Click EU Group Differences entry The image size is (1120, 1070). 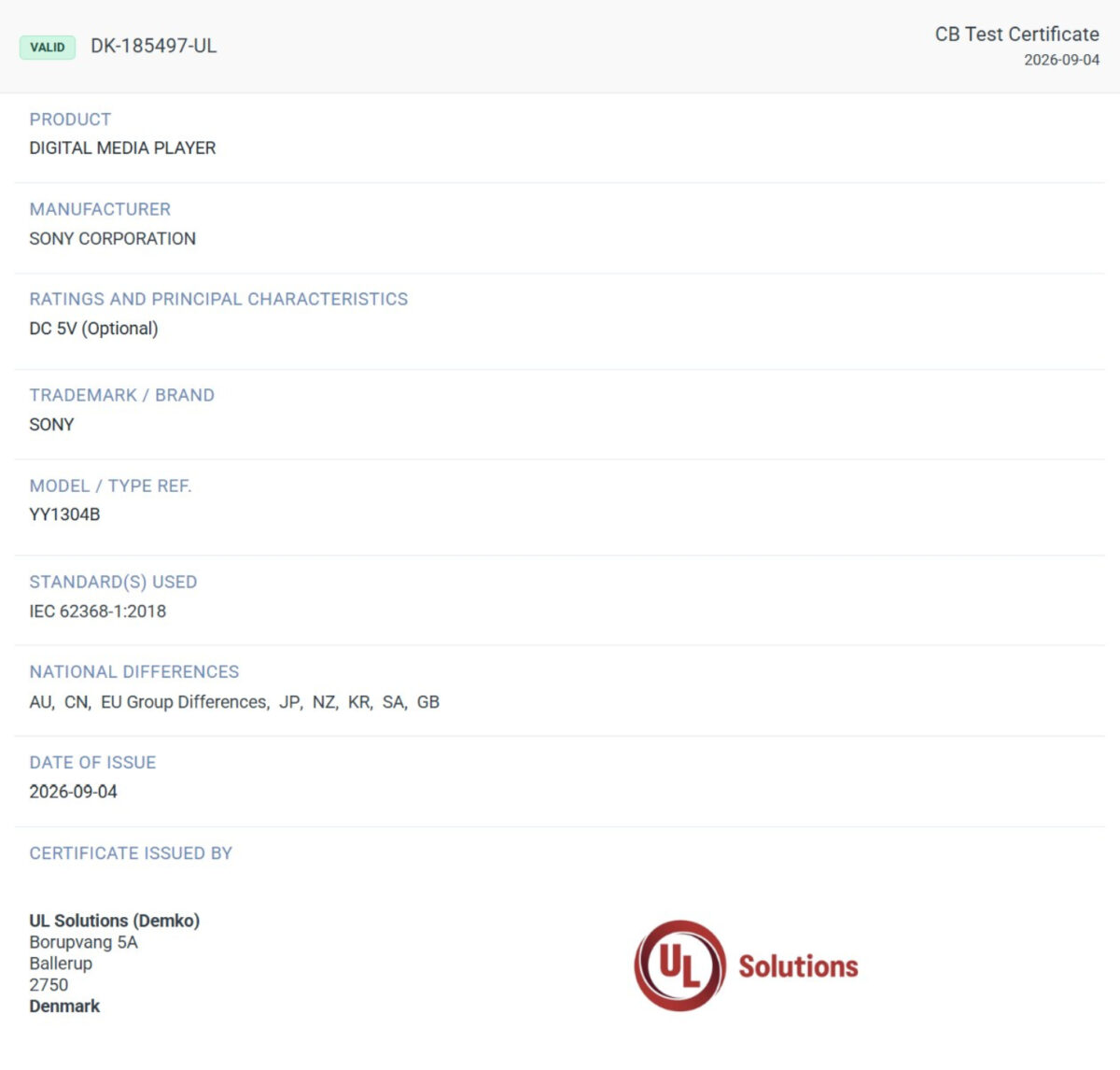click(185, 702)
